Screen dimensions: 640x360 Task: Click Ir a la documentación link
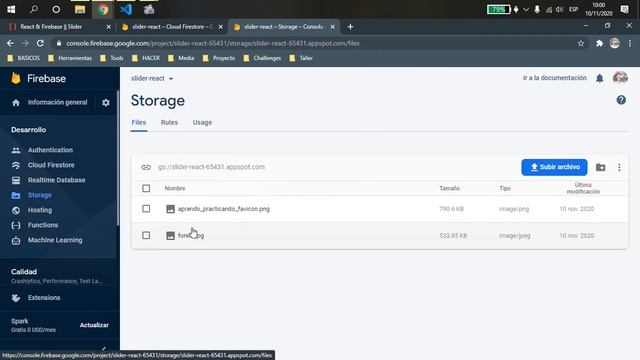pyautogui.click(x=554, y=78)
